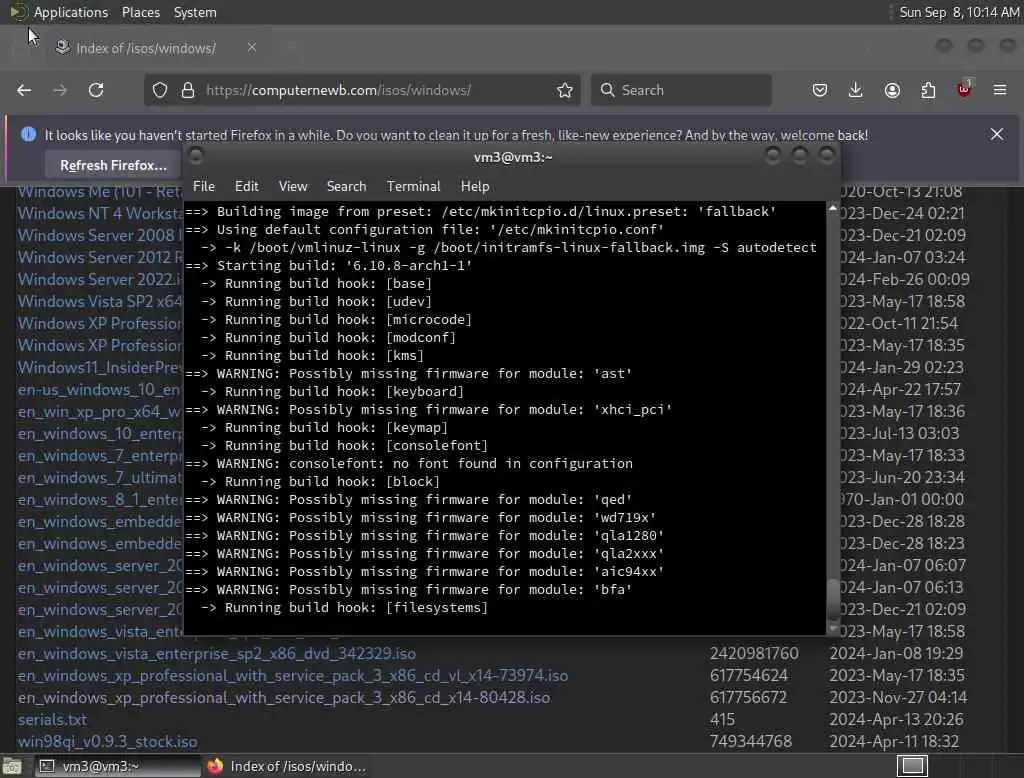Open the Windows Me link
This screenshot has height=778, width=1024.
(x=100, y=192)
